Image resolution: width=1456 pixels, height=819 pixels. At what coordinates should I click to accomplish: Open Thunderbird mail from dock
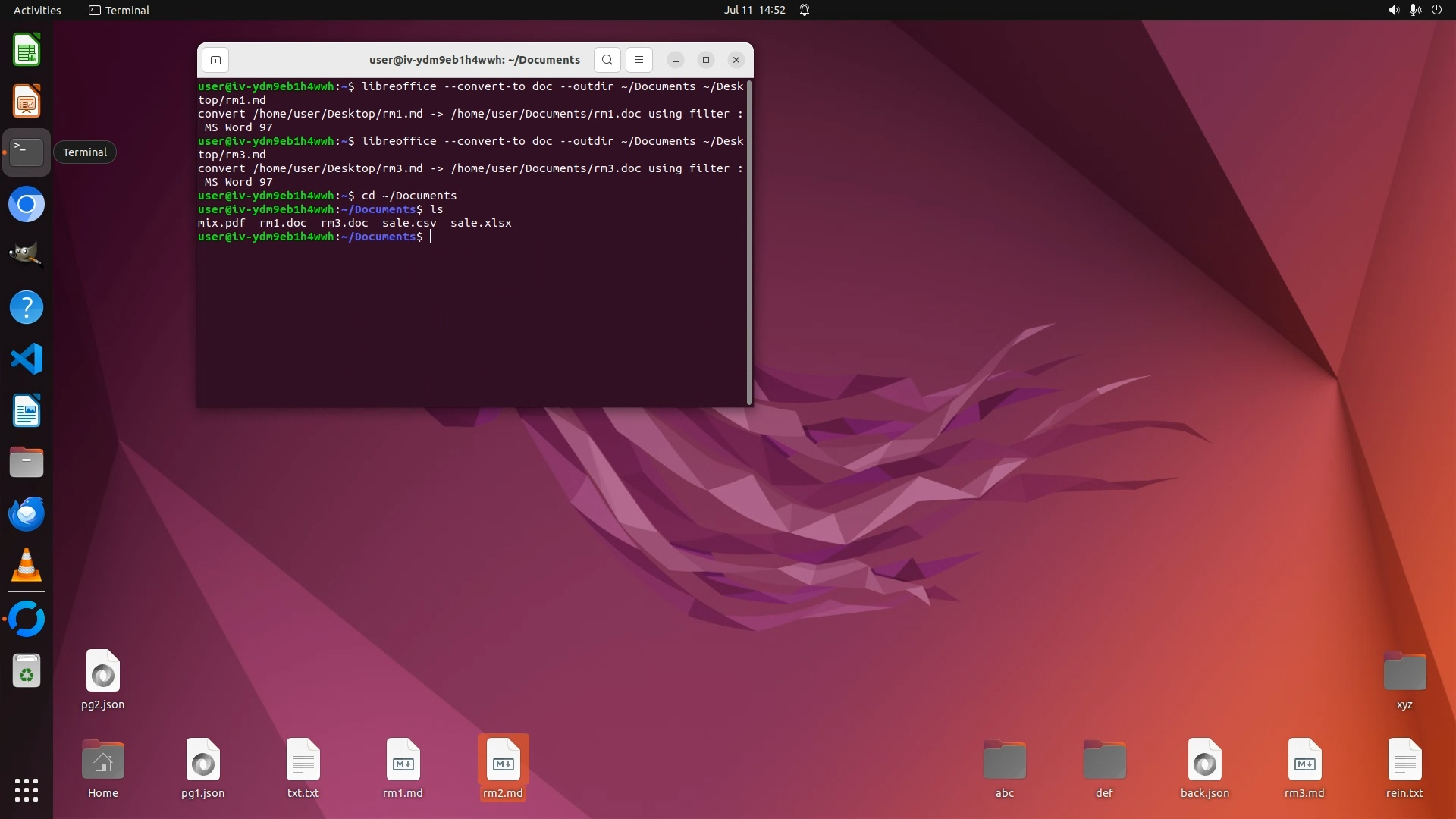pos(27,514)
